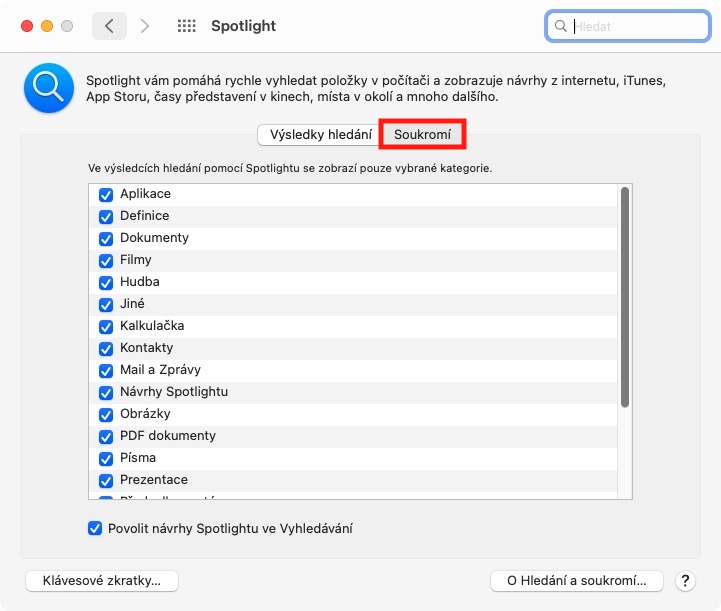This screenshot has height=611, width=721.
Task: Open Klávesové zkratky button
Action: click(102, 581)
